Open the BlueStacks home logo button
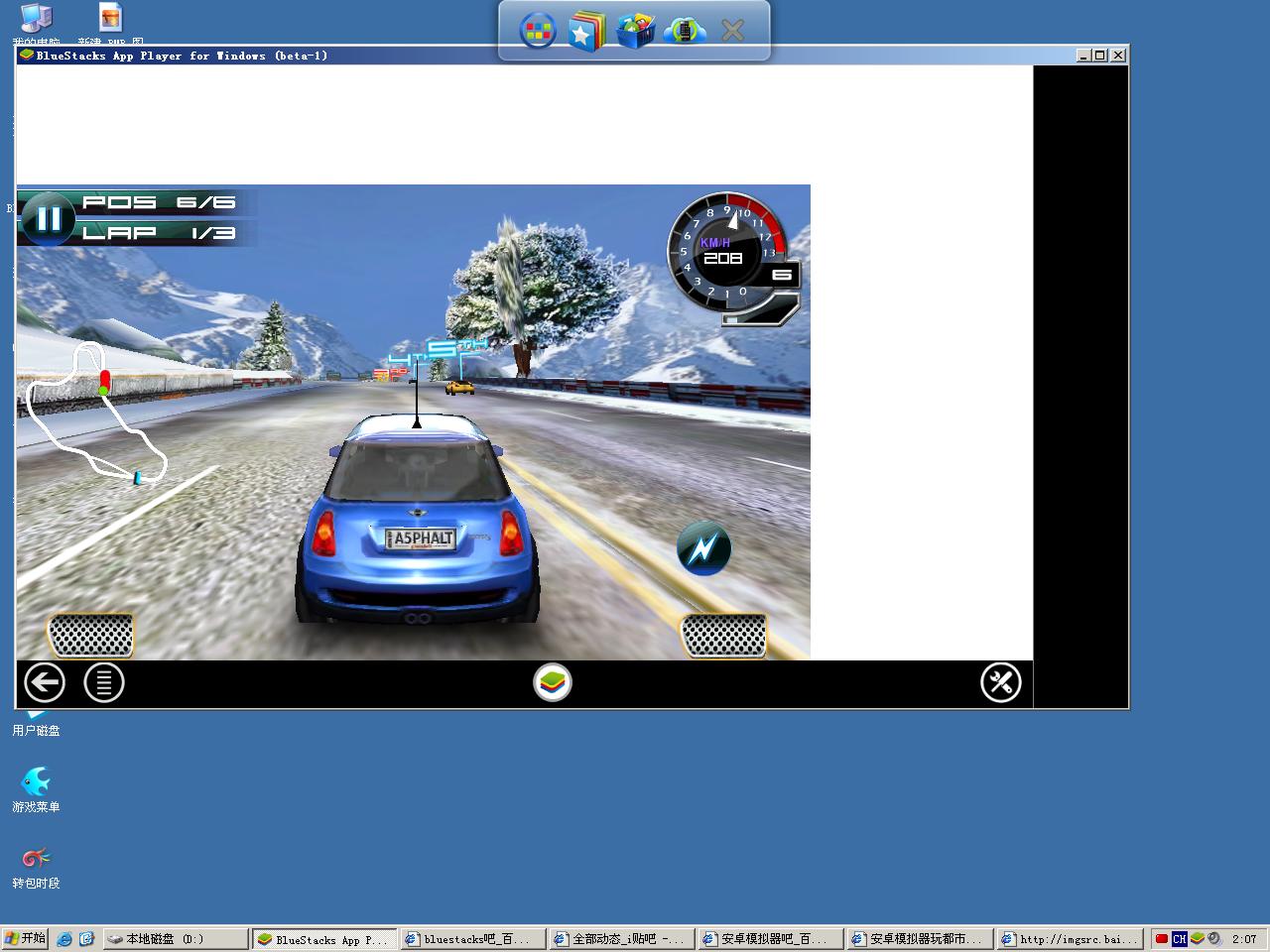Image resolution: width=1270 pixels, height=952 pixels. point(553,682)
